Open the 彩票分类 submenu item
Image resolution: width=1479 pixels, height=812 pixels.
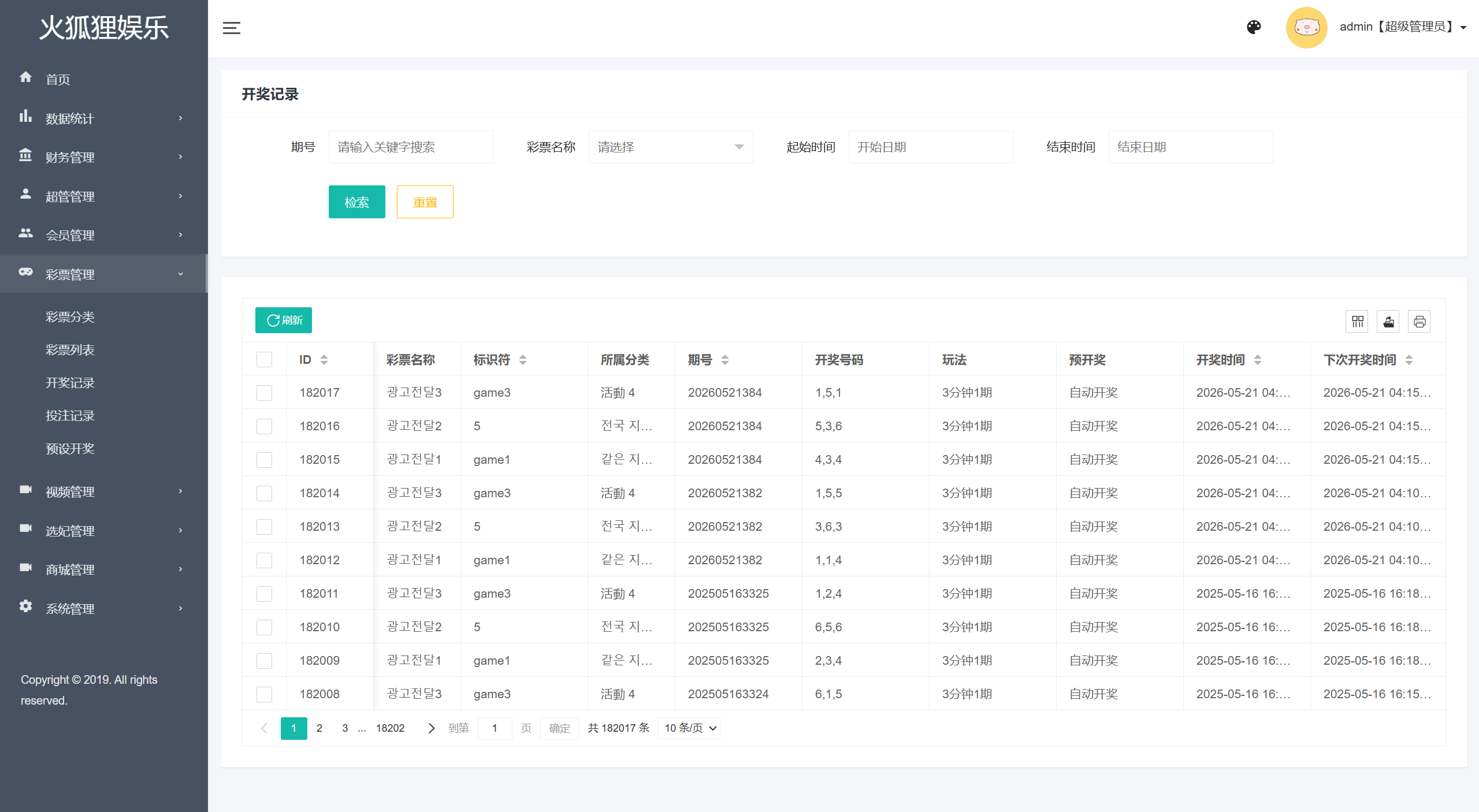pos(70,317)
